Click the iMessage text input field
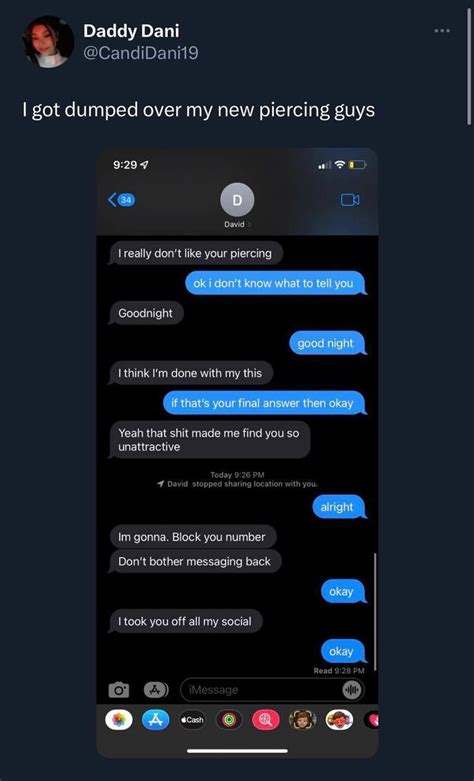 (272, 690)
